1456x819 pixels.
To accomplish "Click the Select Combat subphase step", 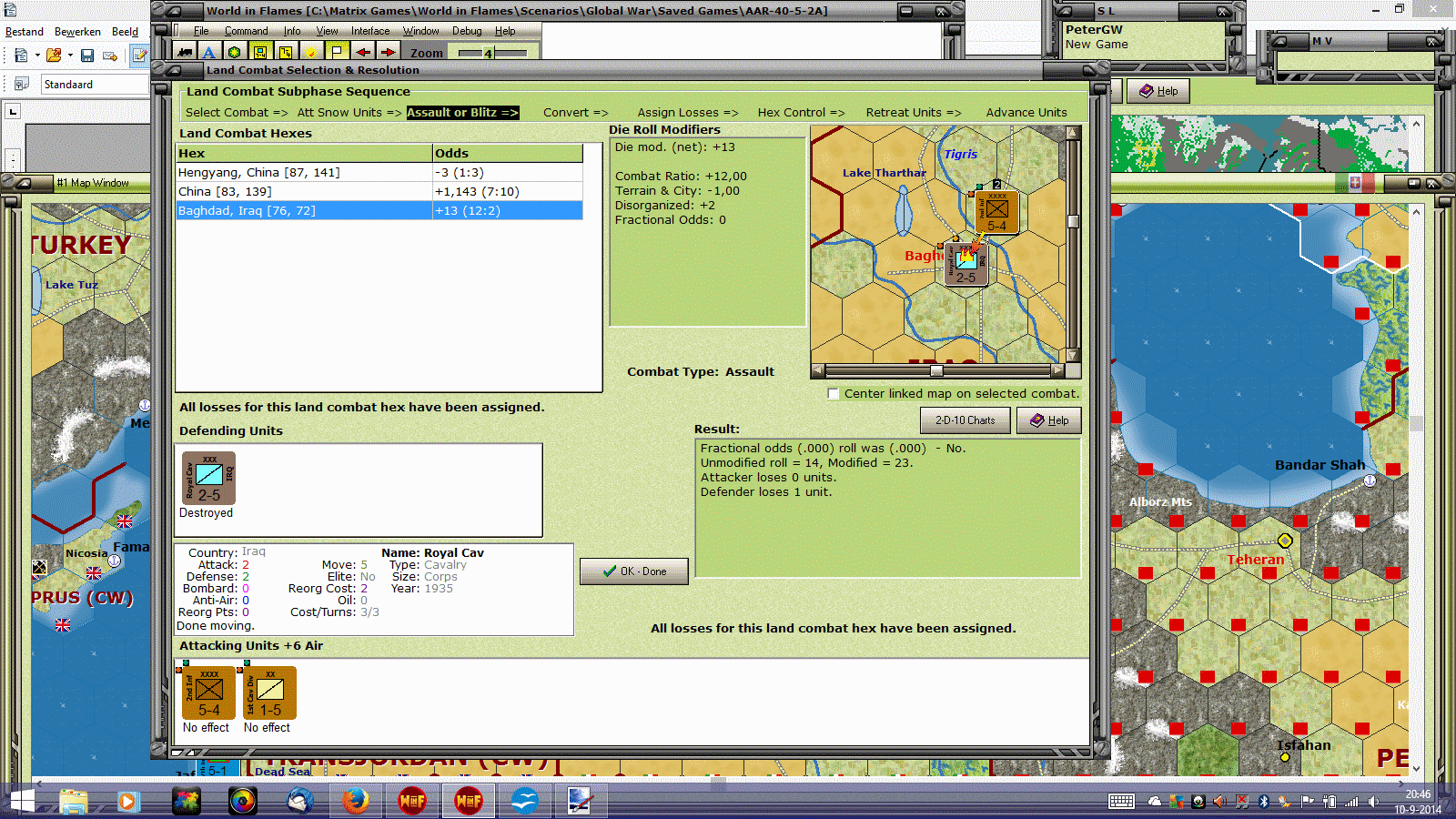I will click(x=237, y=113).
